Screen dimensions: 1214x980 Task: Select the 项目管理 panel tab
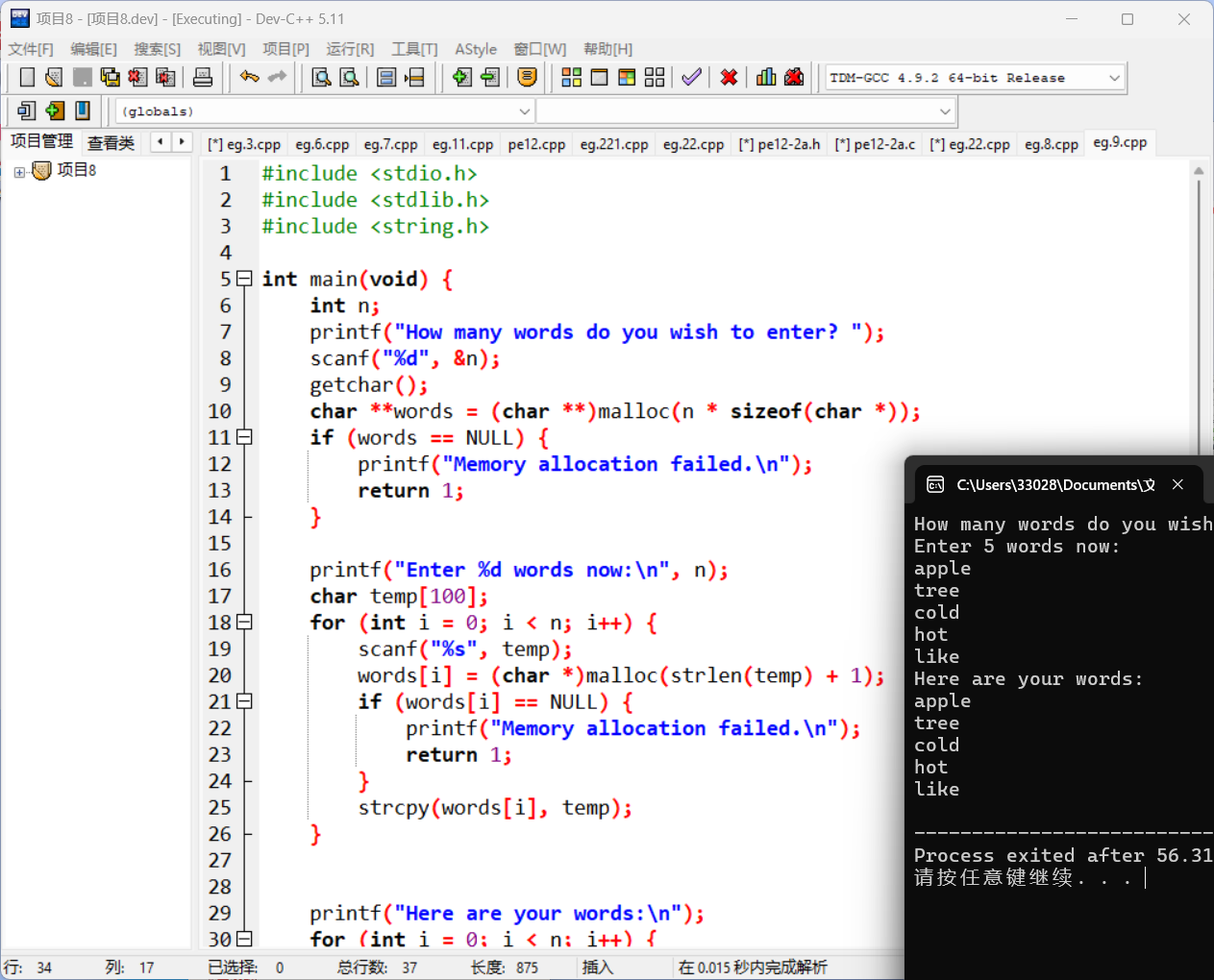(41, 141)
